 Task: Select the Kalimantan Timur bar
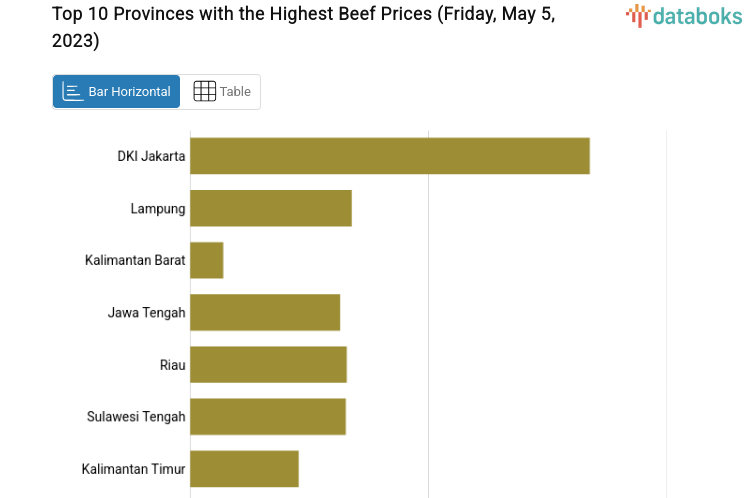[x=244, y=468]
